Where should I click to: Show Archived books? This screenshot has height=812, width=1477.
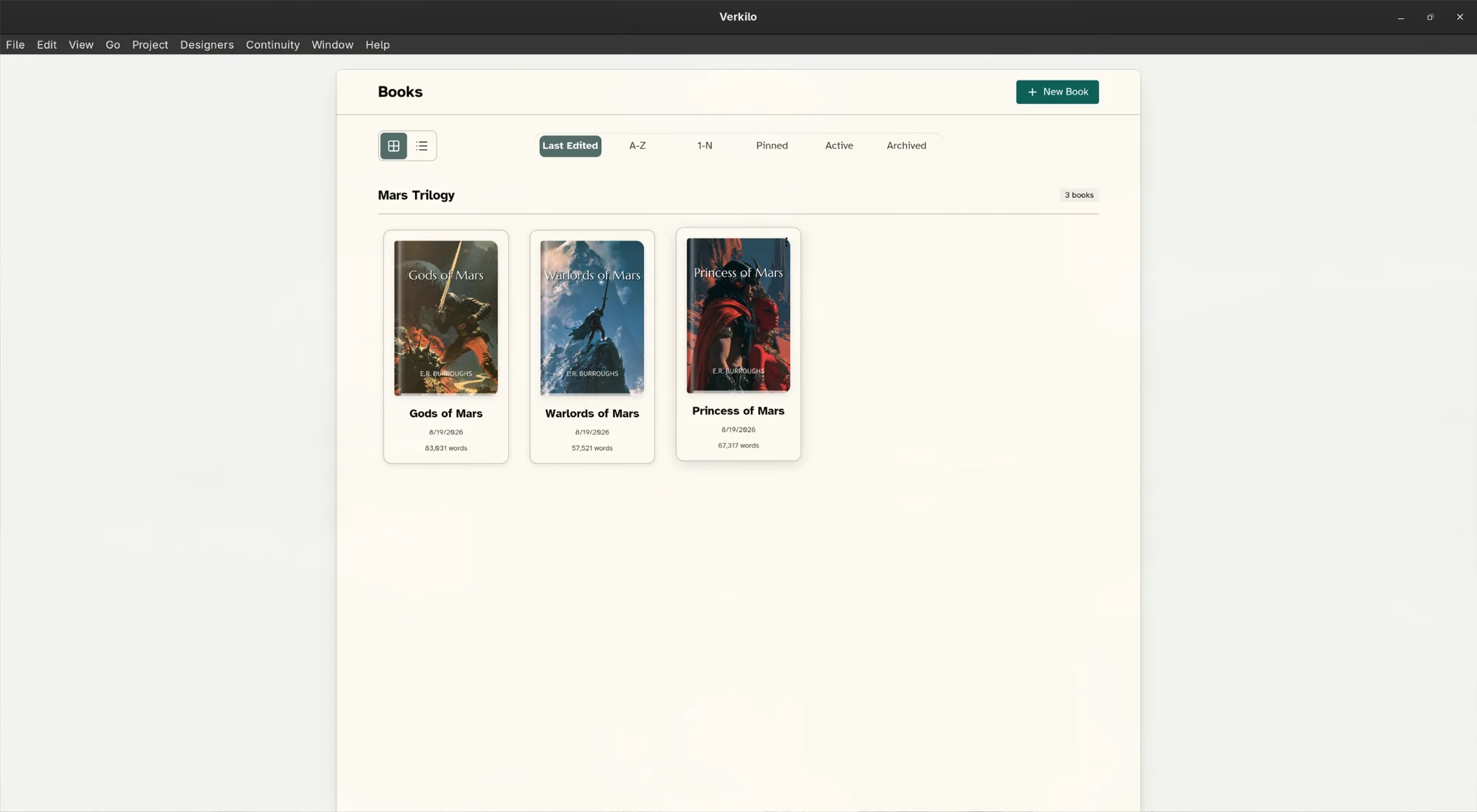point(906,145)
